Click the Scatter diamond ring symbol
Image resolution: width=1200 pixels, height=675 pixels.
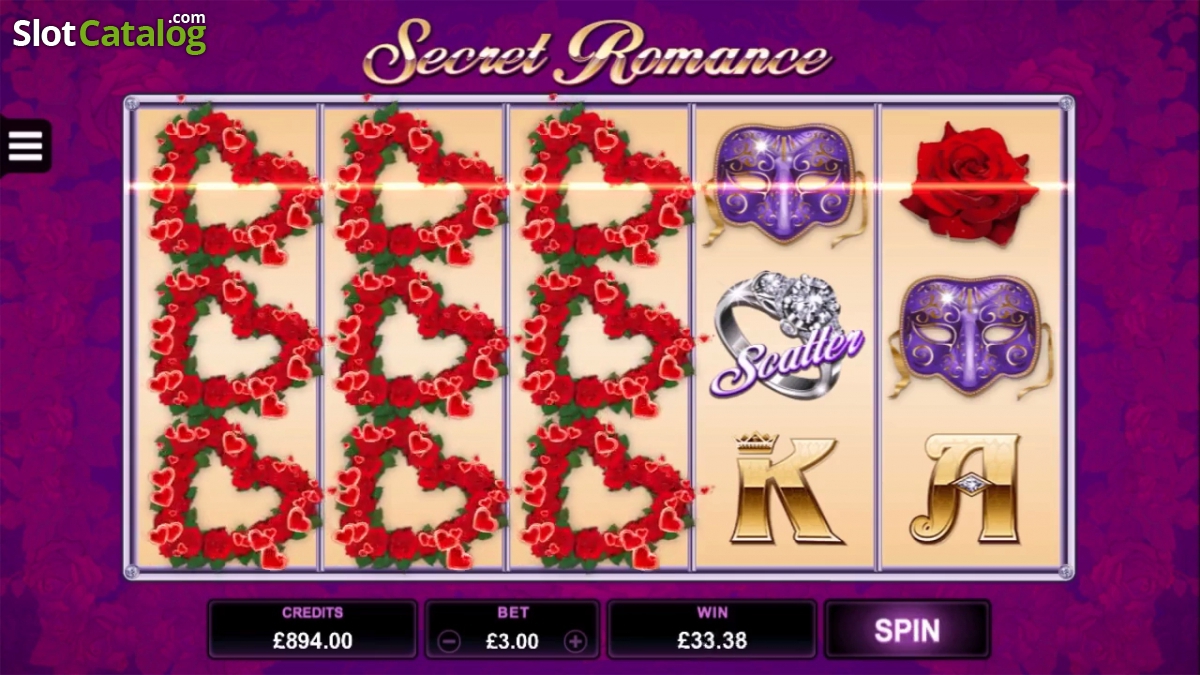(786, 335)
